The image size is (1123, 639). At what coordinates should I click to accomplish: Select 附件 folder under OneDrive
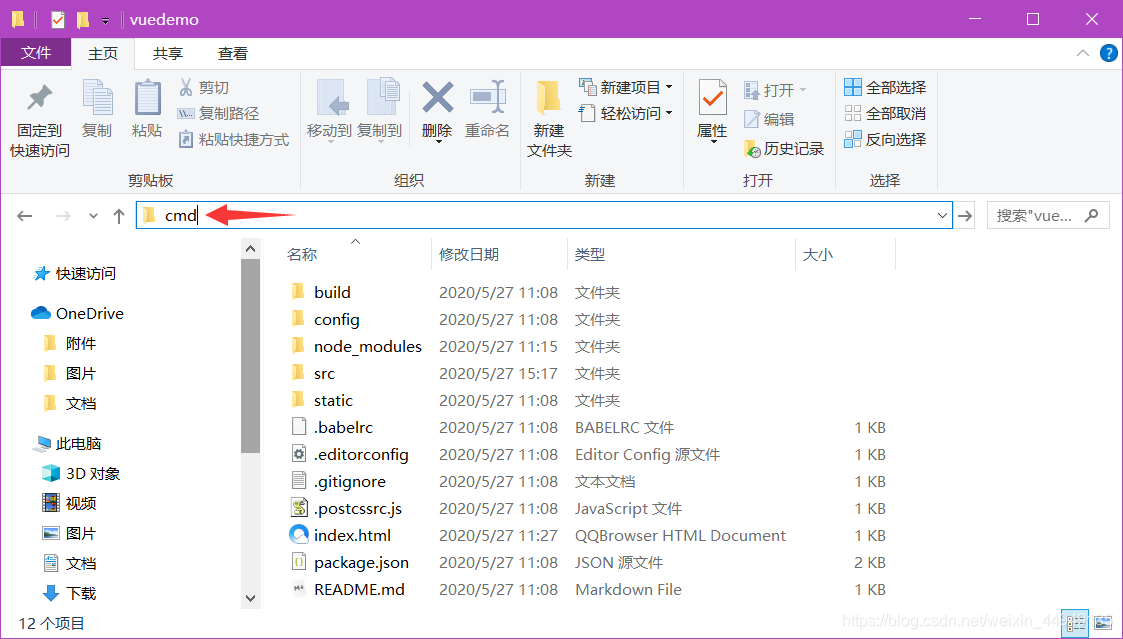[69, 343]
